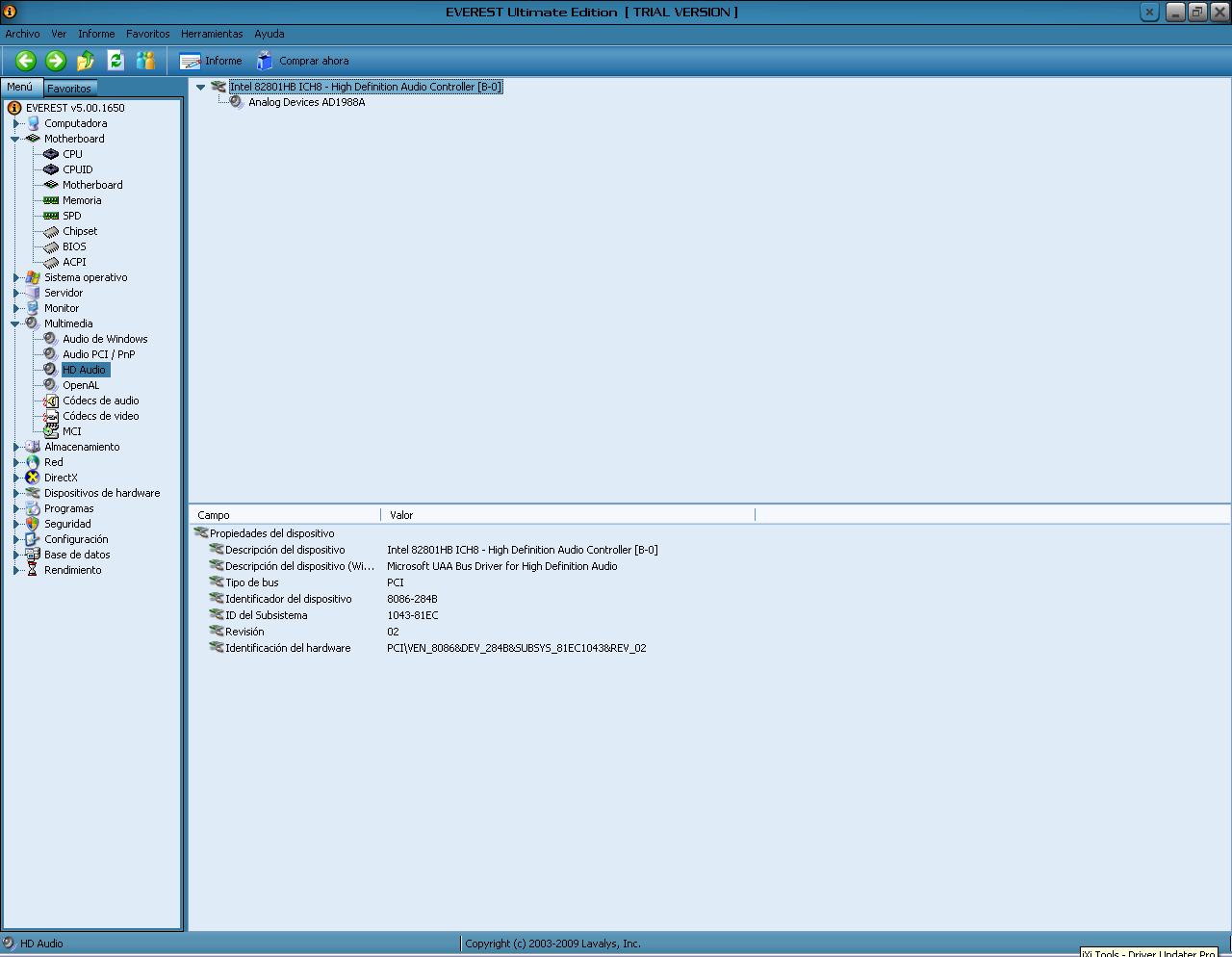
Task: Switch to the Menú tab
Action: (20, 87)
